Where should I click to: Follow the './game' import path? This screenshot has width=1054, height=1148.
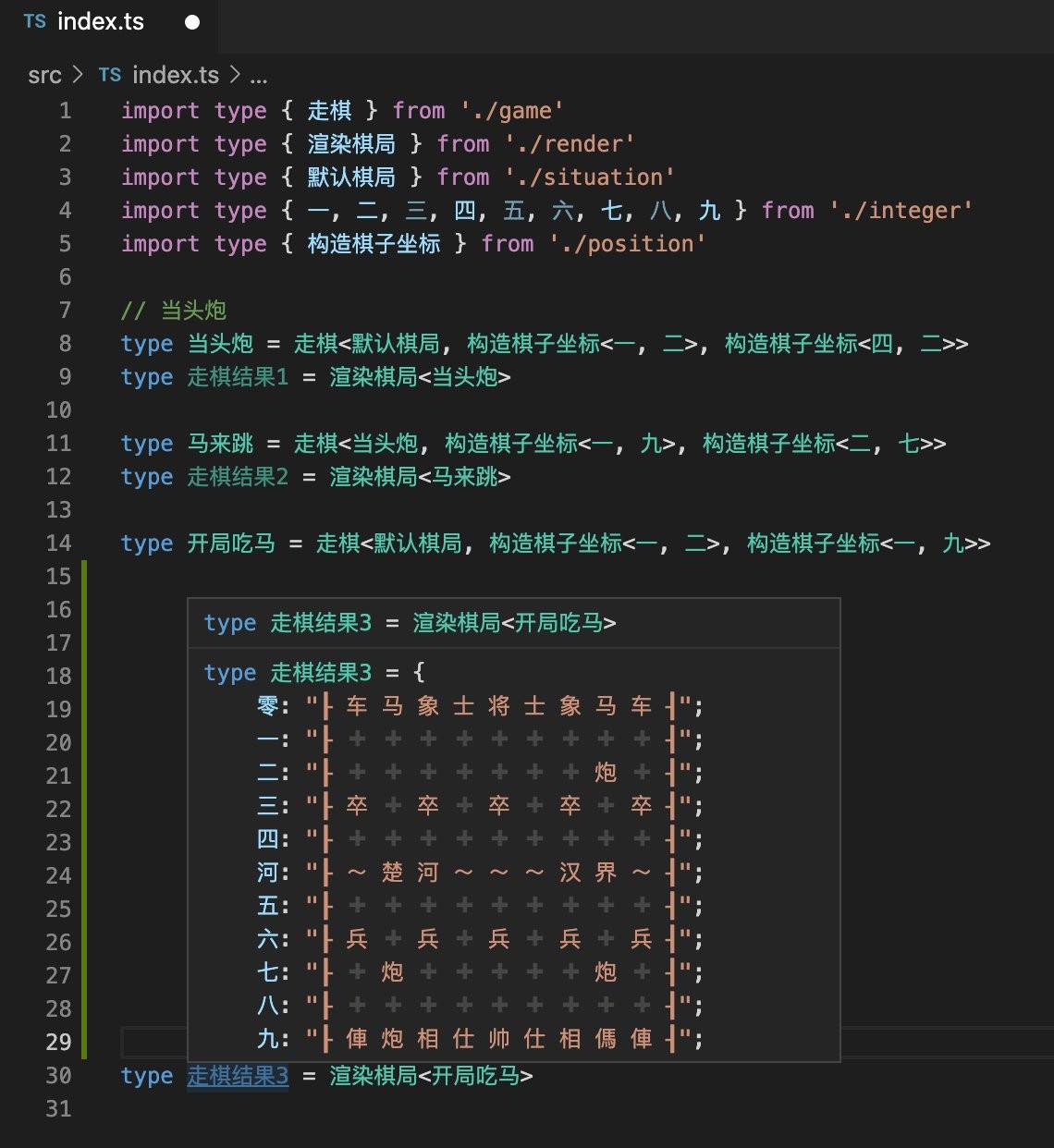pyautogui.click(x=511, y=111)
